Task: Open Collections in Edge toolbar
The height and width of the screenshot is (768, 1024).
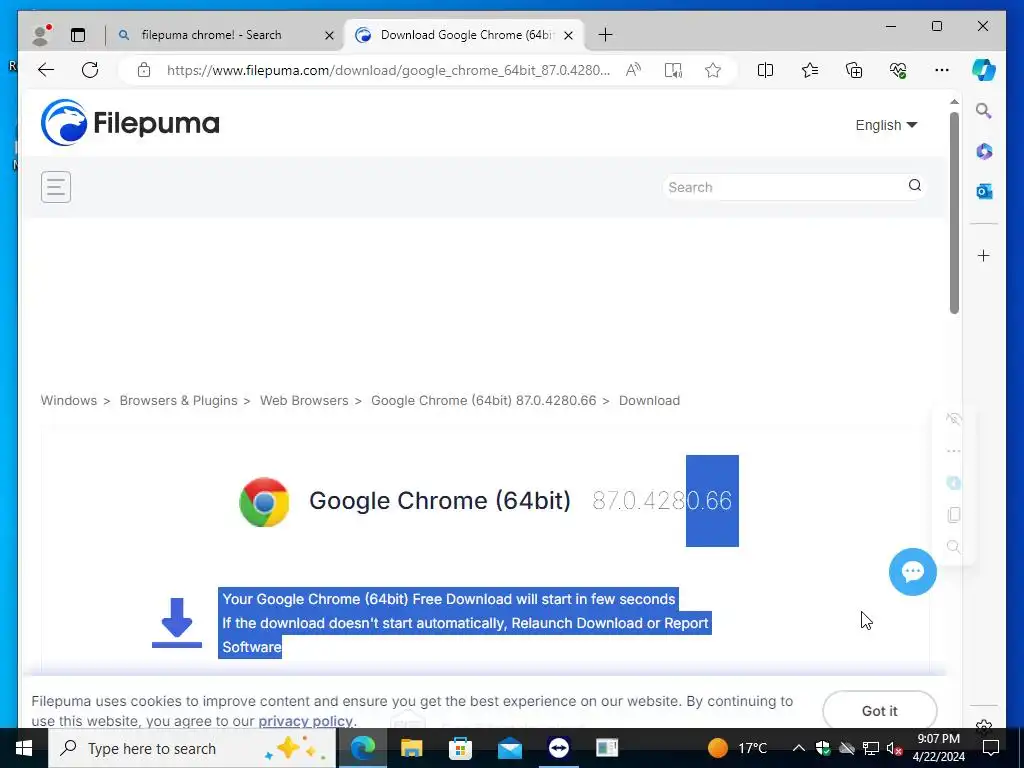Action: [x=854, y=70]
